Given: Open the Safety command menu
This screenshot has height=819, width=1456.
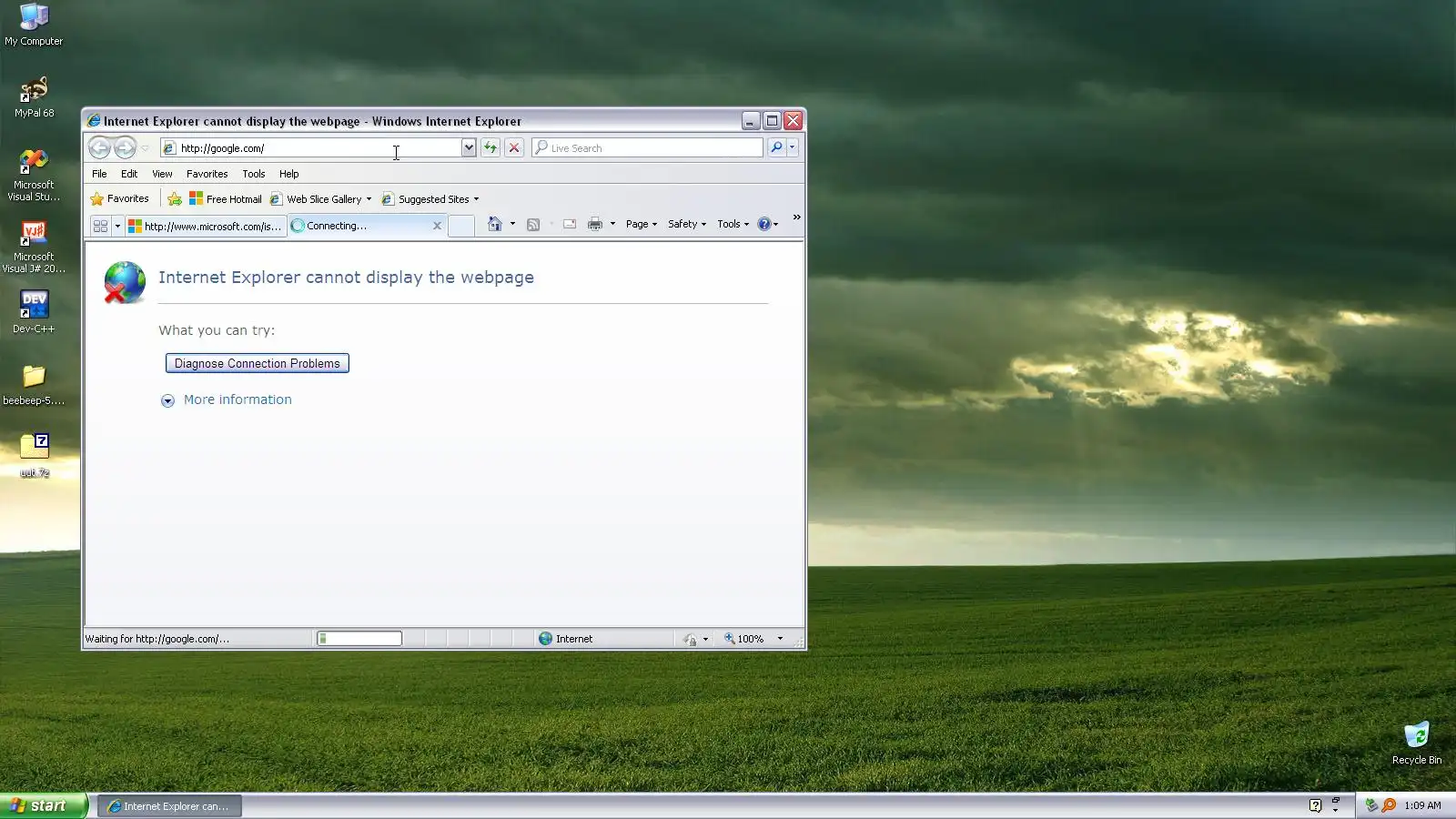Looking at the screenshot, I should [686, 224].
